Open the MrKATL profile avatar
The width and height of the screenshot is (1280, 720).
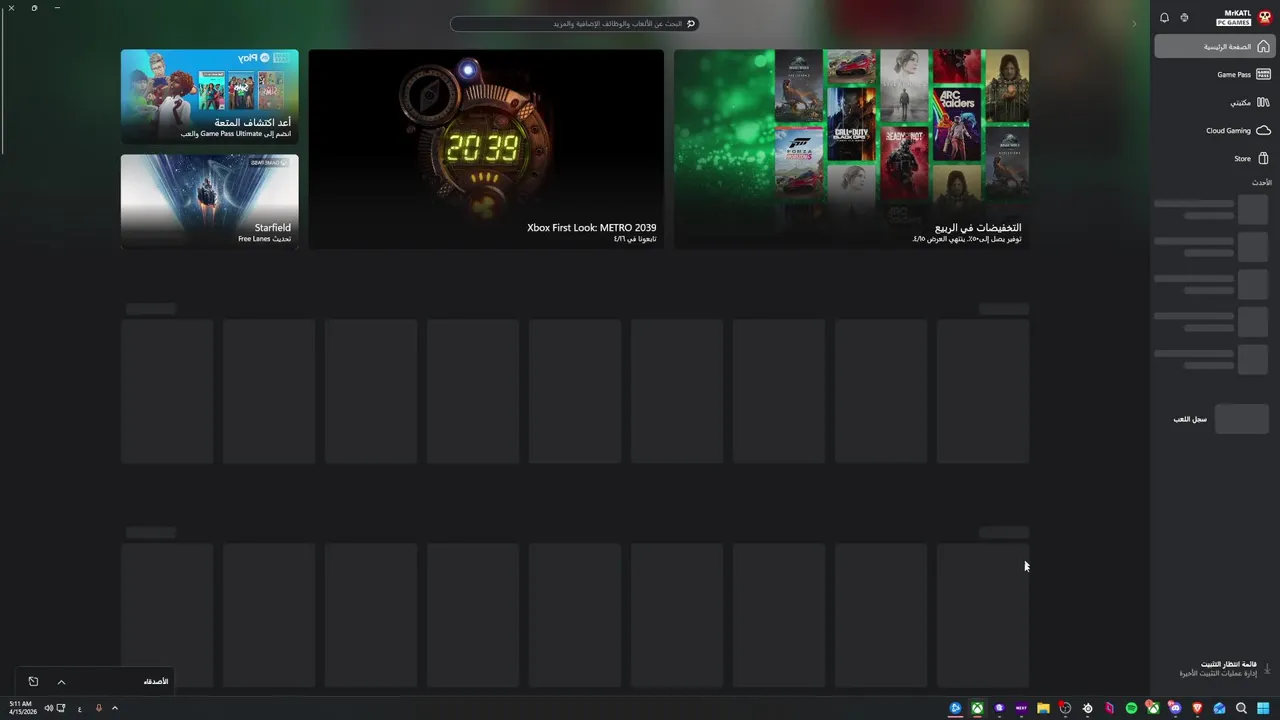click(x=1265, y=17)
